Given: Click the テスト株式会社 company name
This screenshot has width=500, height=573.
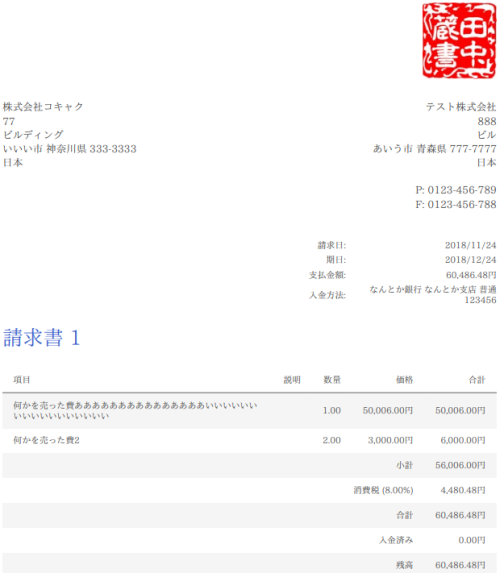Looking at the screenshot, I should (461, 107).
